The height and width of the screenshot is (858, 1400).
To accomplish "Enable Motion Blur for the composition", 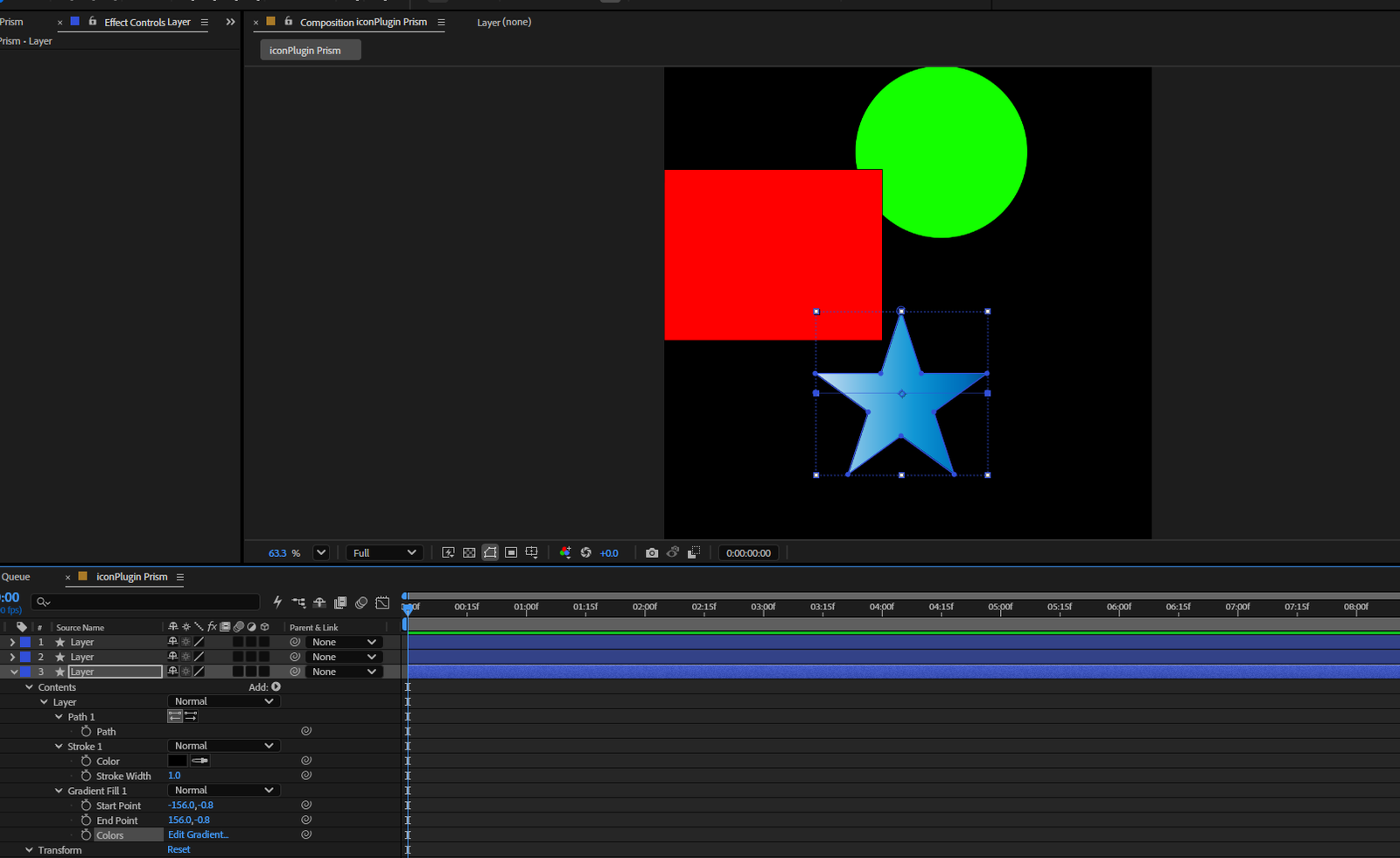I will (361, 602).
